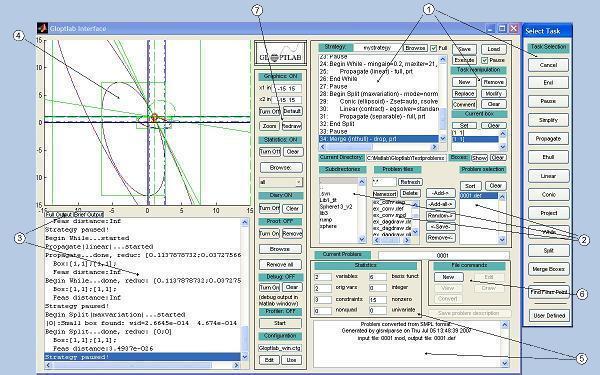Screen dimensions: 600x375
Task: Toggle the Pause checkbox beside Execute
Action: coord(484,60)
